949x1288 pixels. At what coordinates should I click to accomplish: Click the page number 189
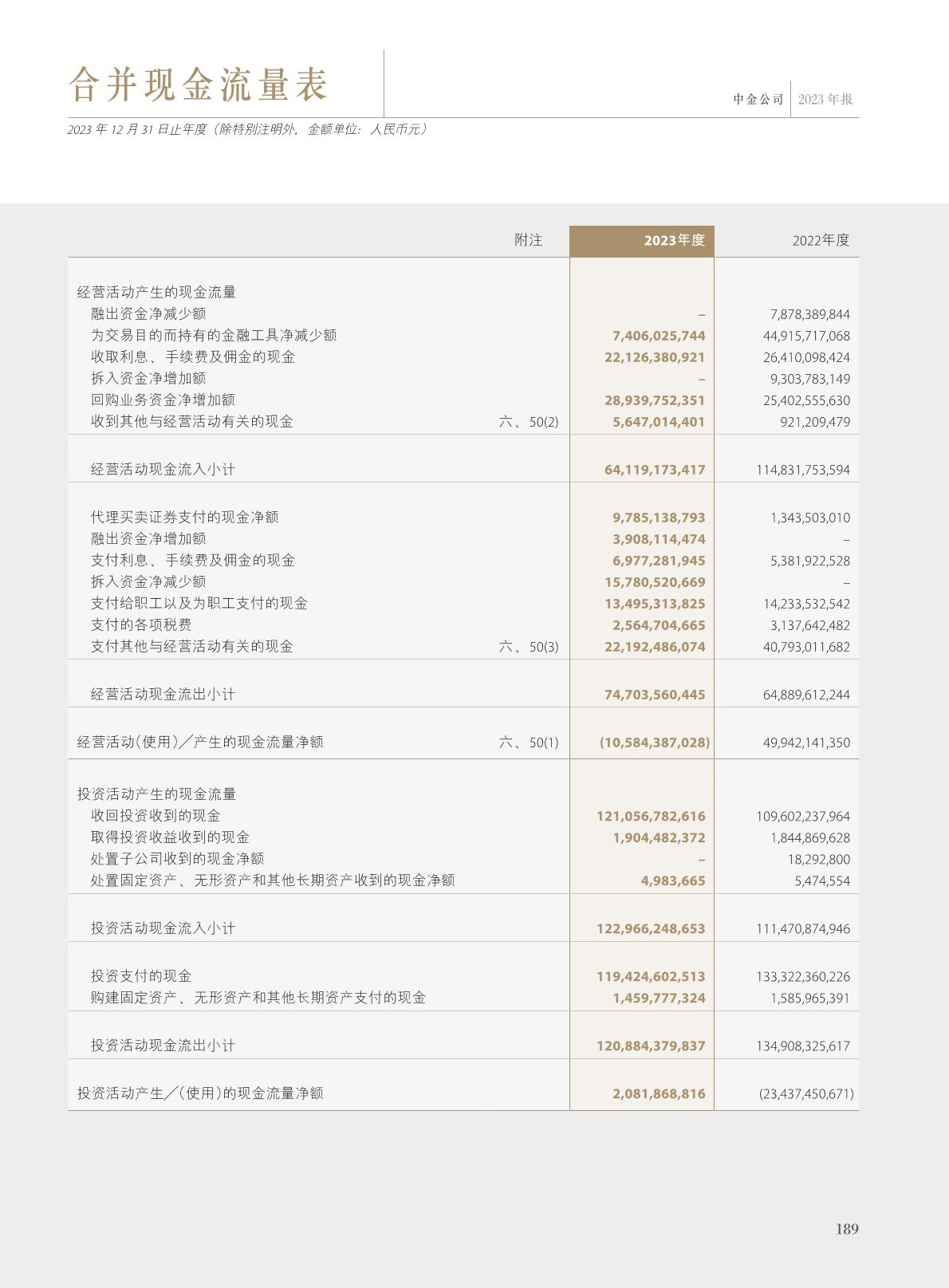pyautogui.click(x=846, y=1229)
